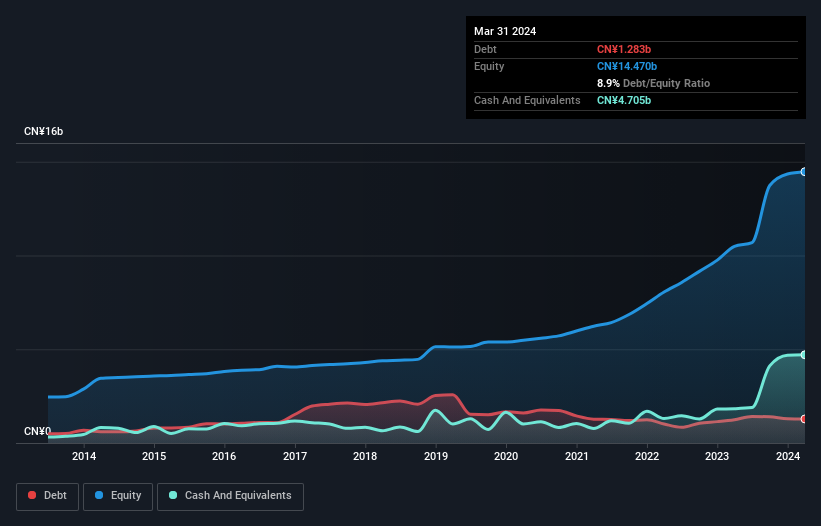The height and width of the screenshot is (526, 821).
Task: Click the 2022 axis label
Action: click(647, 456)
